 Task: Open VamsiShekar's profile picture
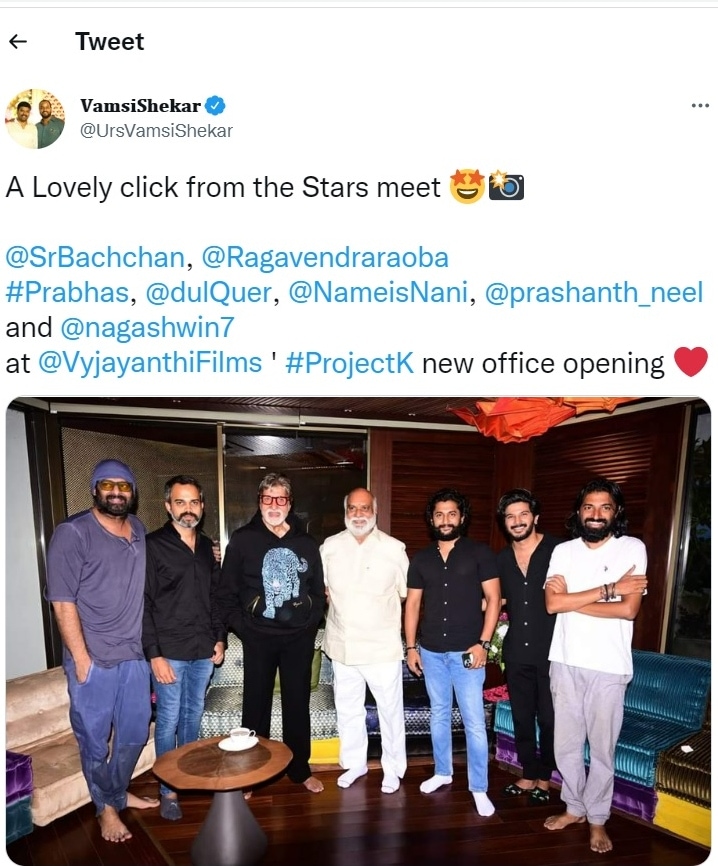[35, 119]
